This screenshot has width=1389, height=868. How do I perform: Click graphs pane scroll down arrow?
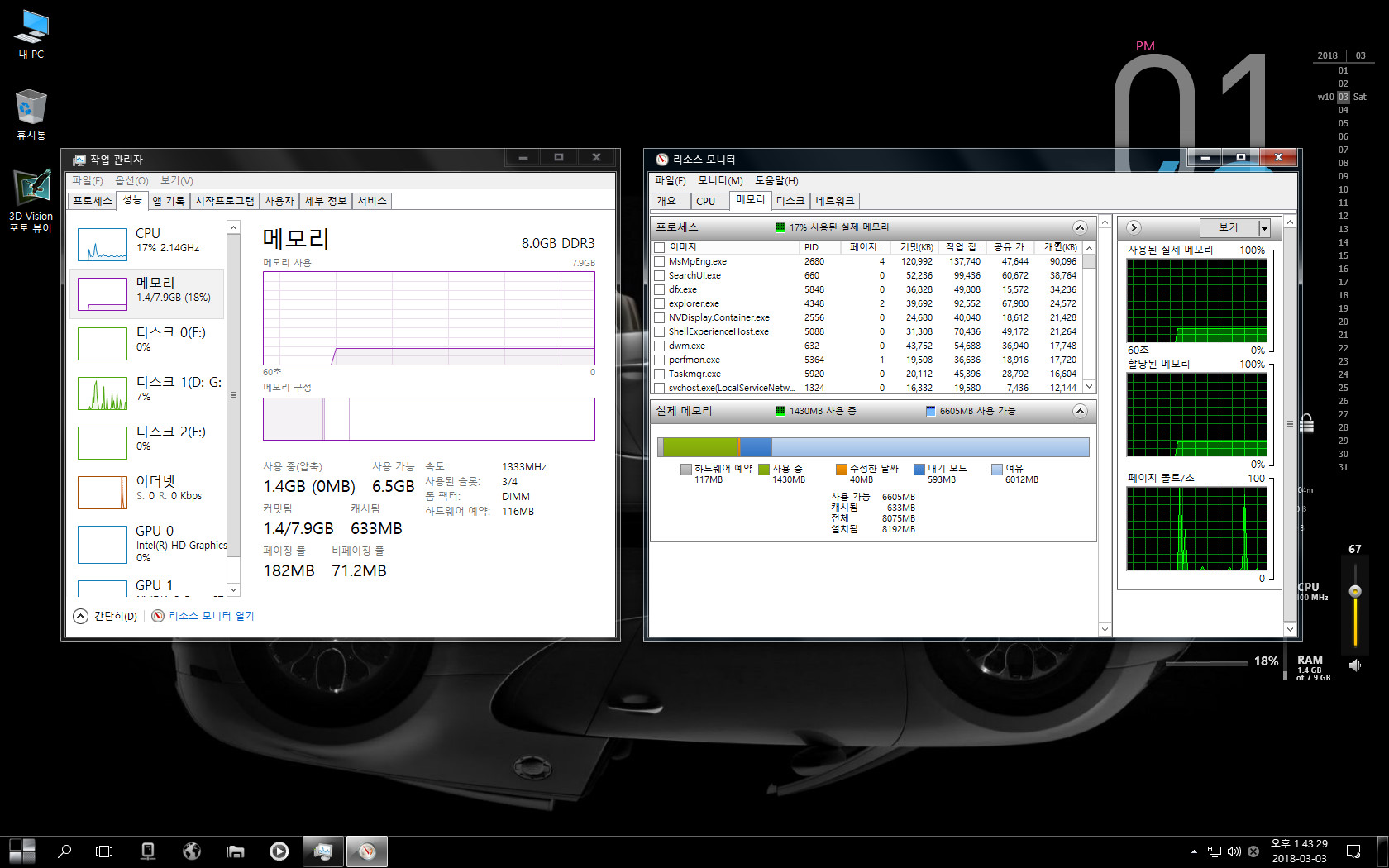[x=1290, y=629]
